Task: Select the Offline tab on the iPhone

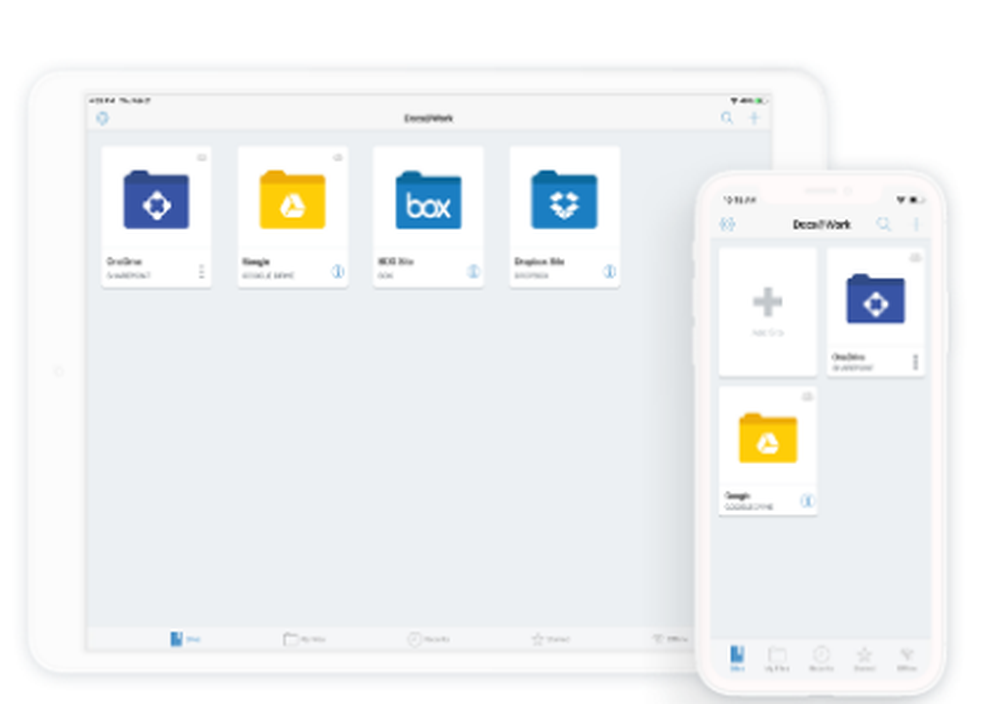Action: pyautogui.click(x=906, y=659)
